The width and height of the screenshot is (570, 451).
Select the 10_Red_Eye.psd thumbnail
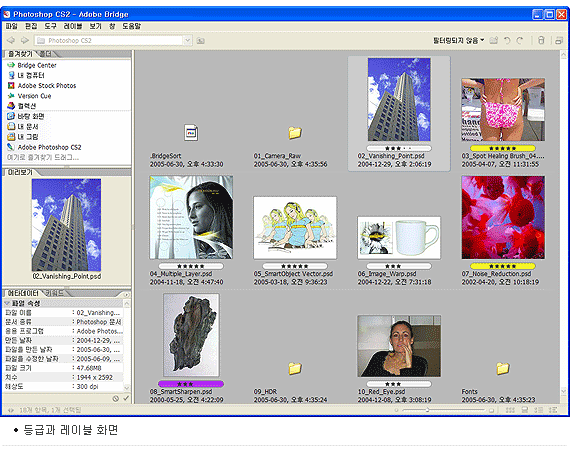point(399,346)
